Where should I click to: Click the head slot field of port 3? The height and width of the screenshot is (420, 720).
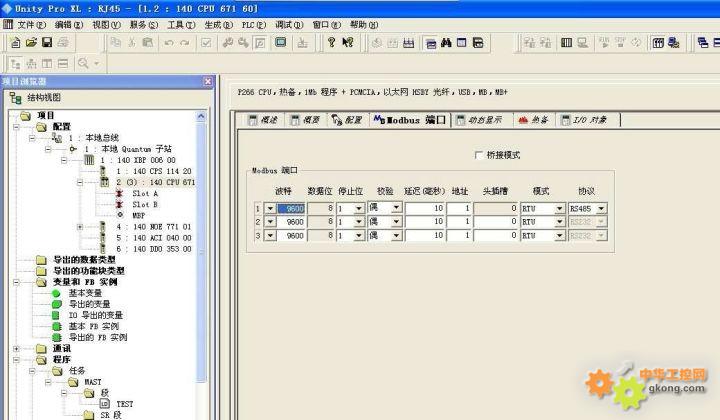[x=495, y=235]
